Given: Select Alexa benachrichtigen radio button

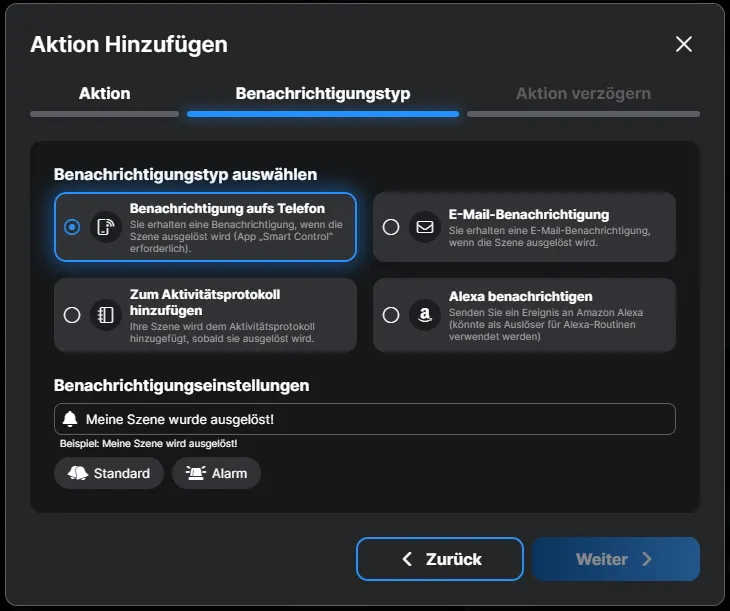Looking at the screenshot, I should pyautogui.click(x=391, y=315).
